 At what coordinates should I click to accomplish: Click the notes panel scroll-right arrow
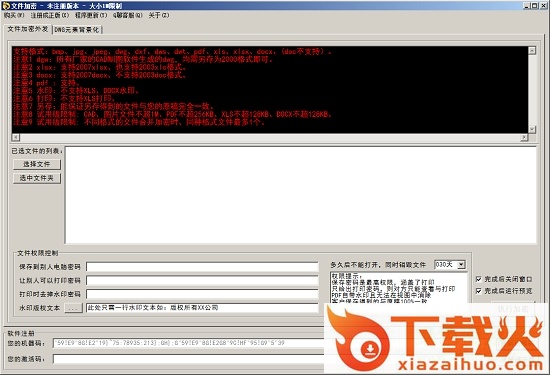[x=524, y=137]
